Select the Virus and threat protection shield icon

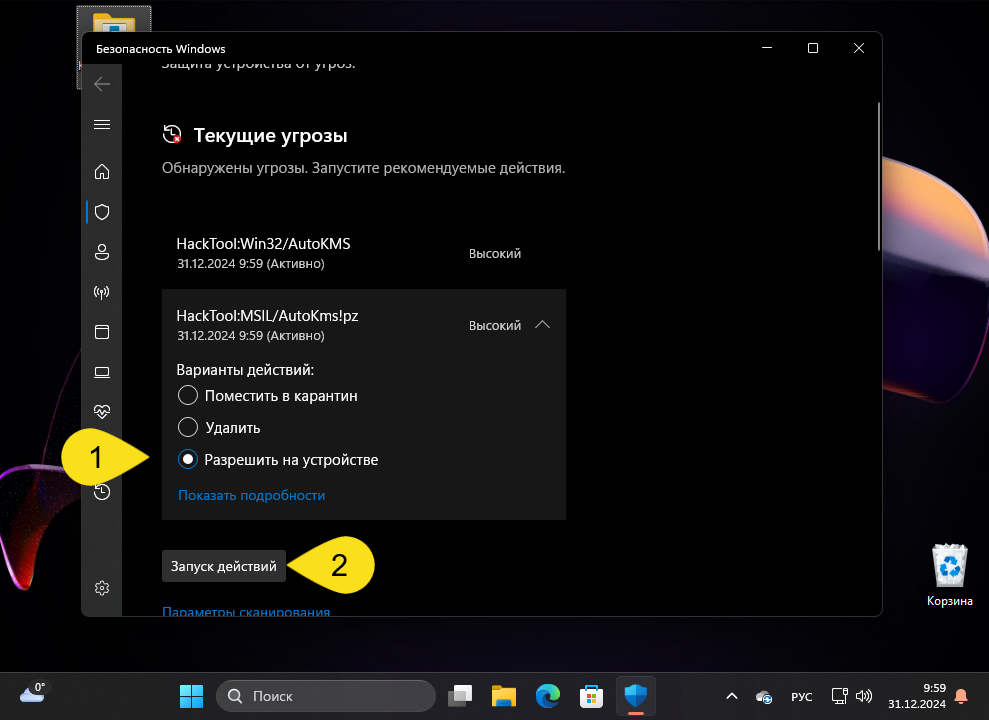point(101,211)
